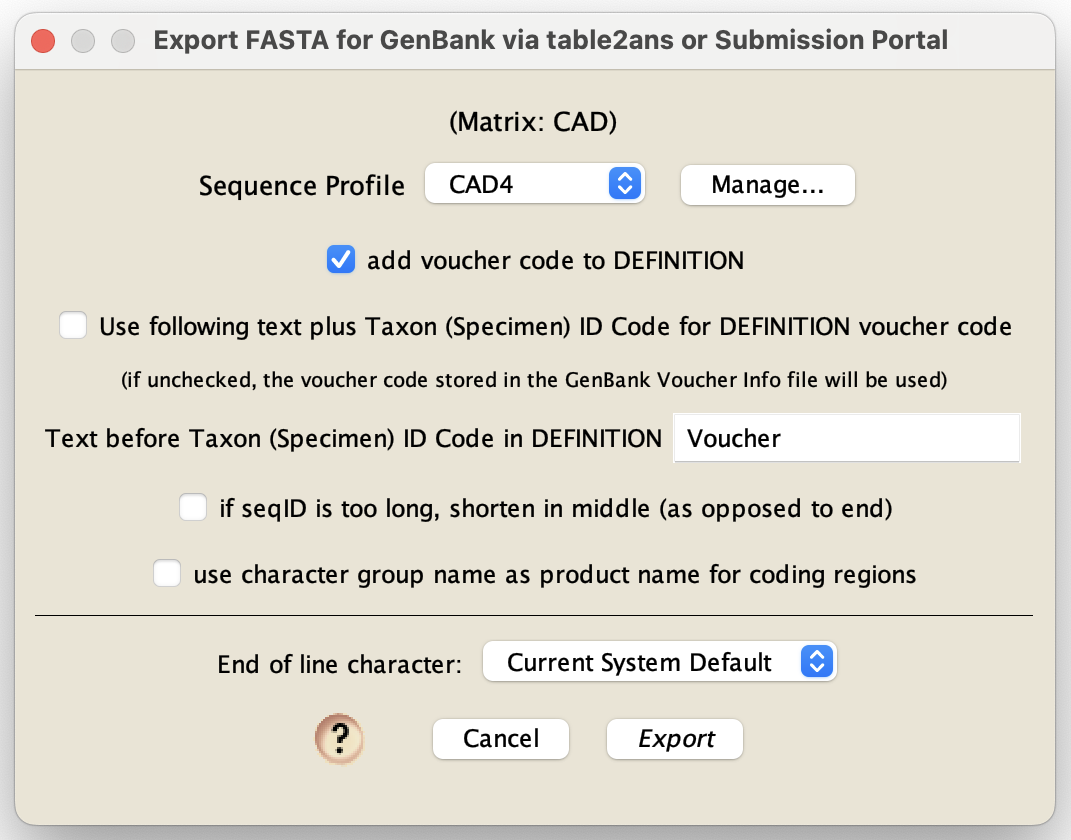Click the chevron arrows on CAD4 selector
The image size is (1071, 840).
(x=624, y=183)
